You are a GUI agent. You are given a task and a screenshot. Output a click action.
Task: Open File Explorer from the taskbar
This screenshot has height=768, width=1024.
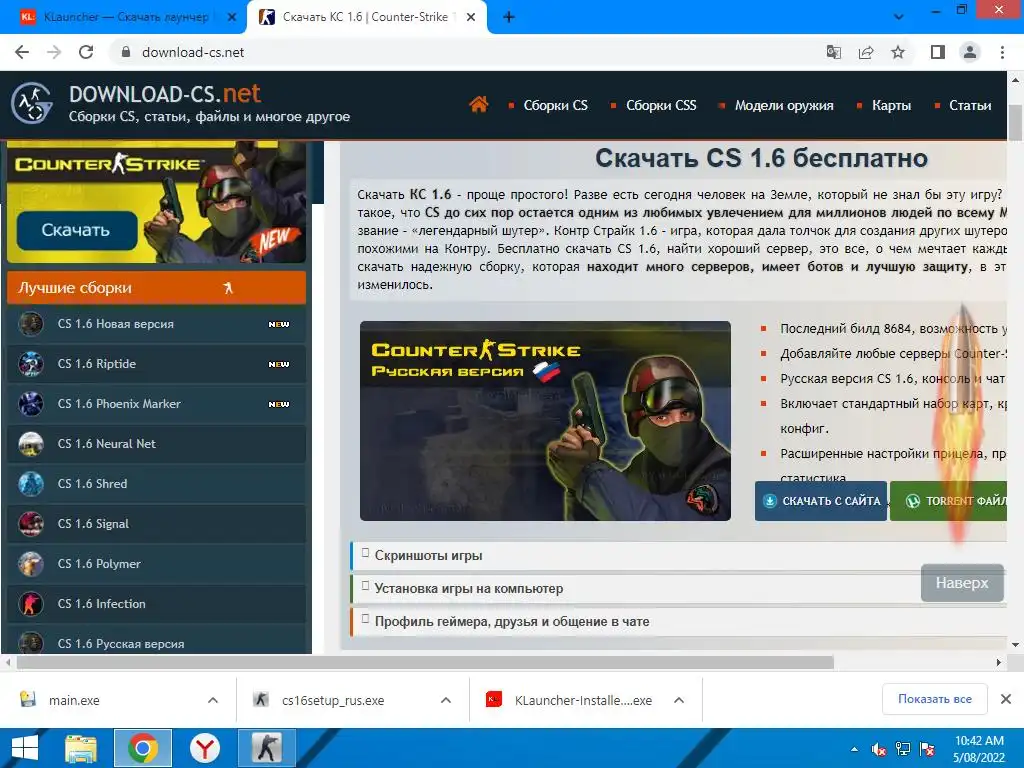(80, 748)
